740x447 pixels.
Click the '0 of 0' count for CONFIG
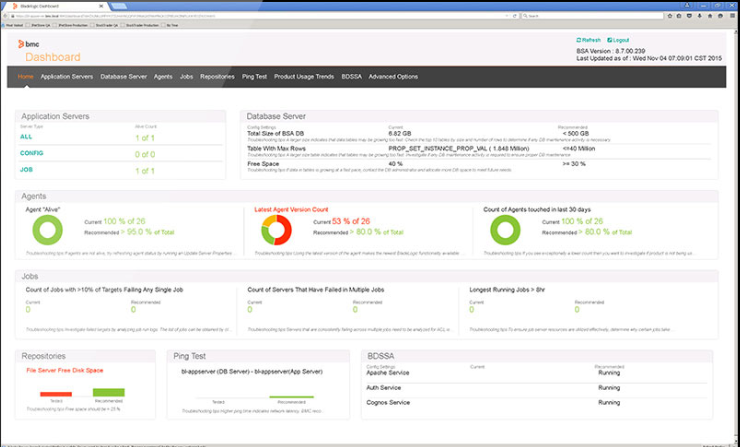click(145, 154)
